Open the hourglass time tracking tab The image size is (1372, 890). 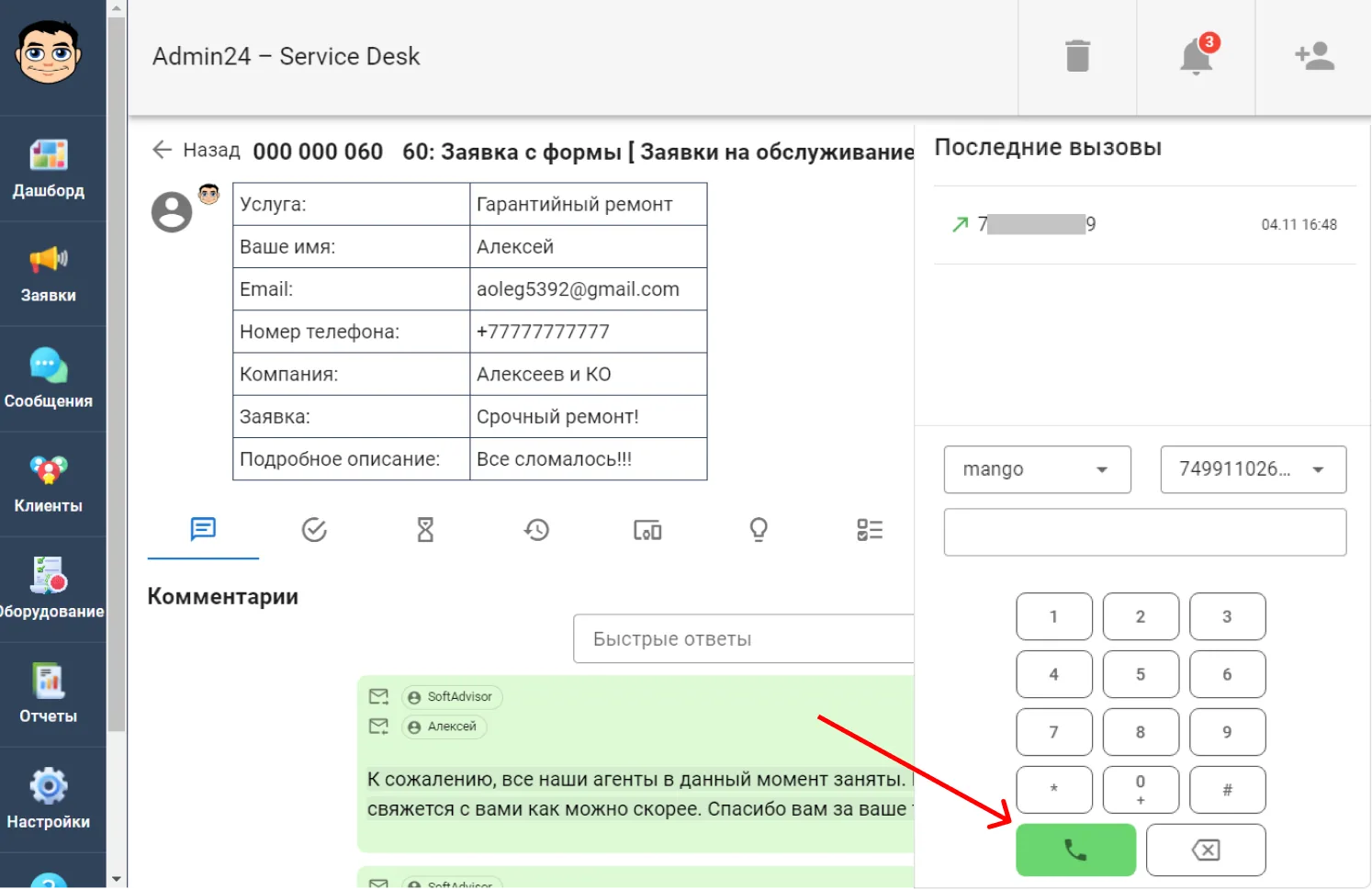[425, 530]
